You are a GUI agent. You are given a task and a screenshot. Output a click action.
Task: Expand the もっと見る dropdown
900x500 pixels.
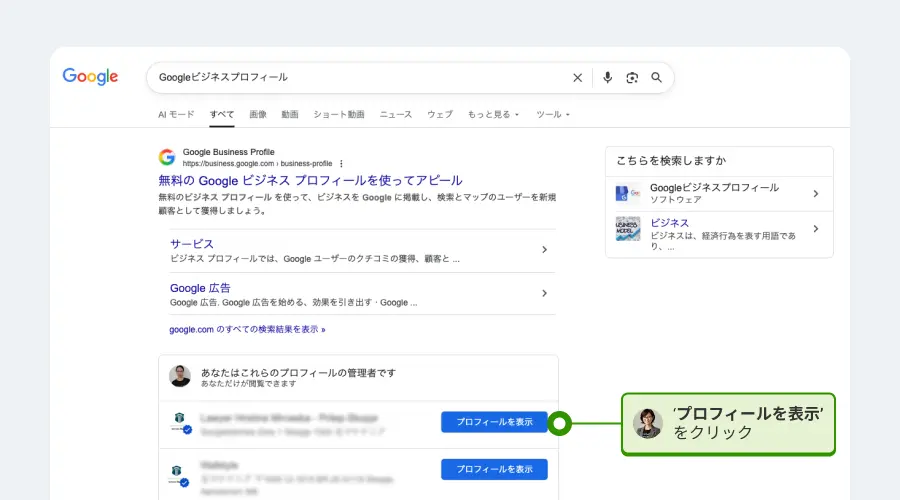[493, 114]
